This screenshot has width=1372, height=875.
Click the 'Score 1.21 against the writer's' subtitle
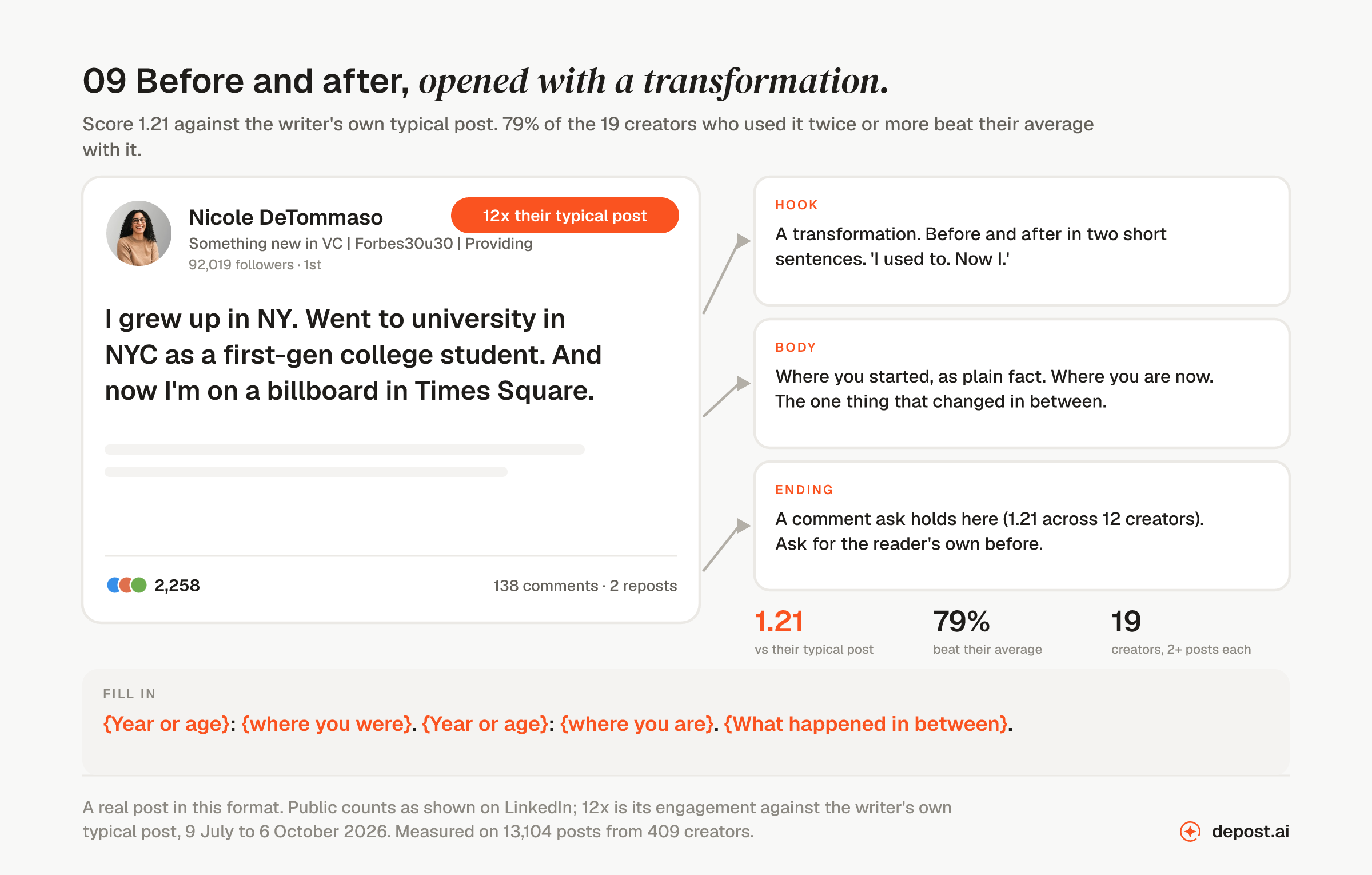588,137
